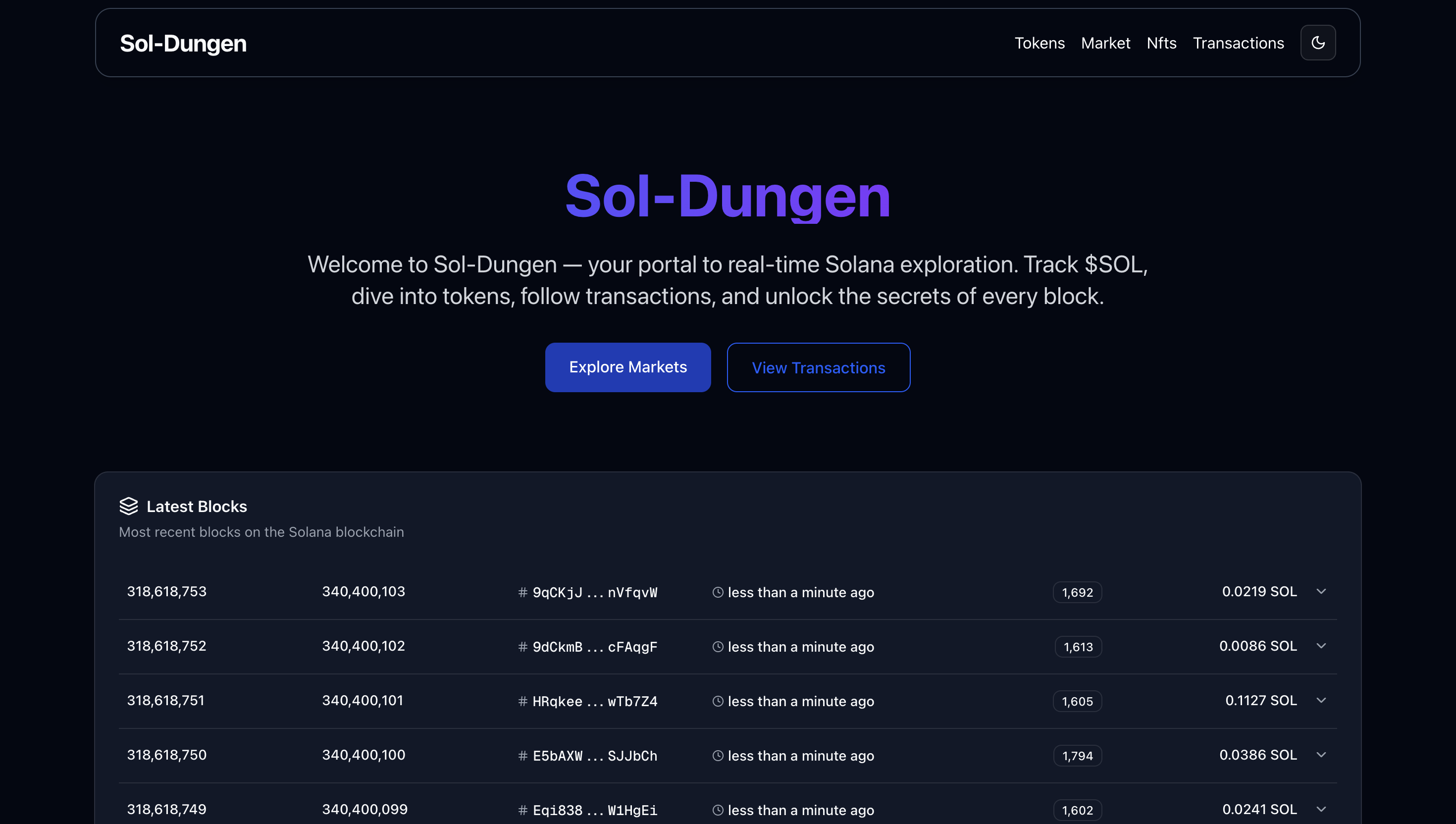This screenshot has height=824, width=1456.
Task: Click hash icon beside E5bAXW...SJJbCh
Action: point(522,756)
